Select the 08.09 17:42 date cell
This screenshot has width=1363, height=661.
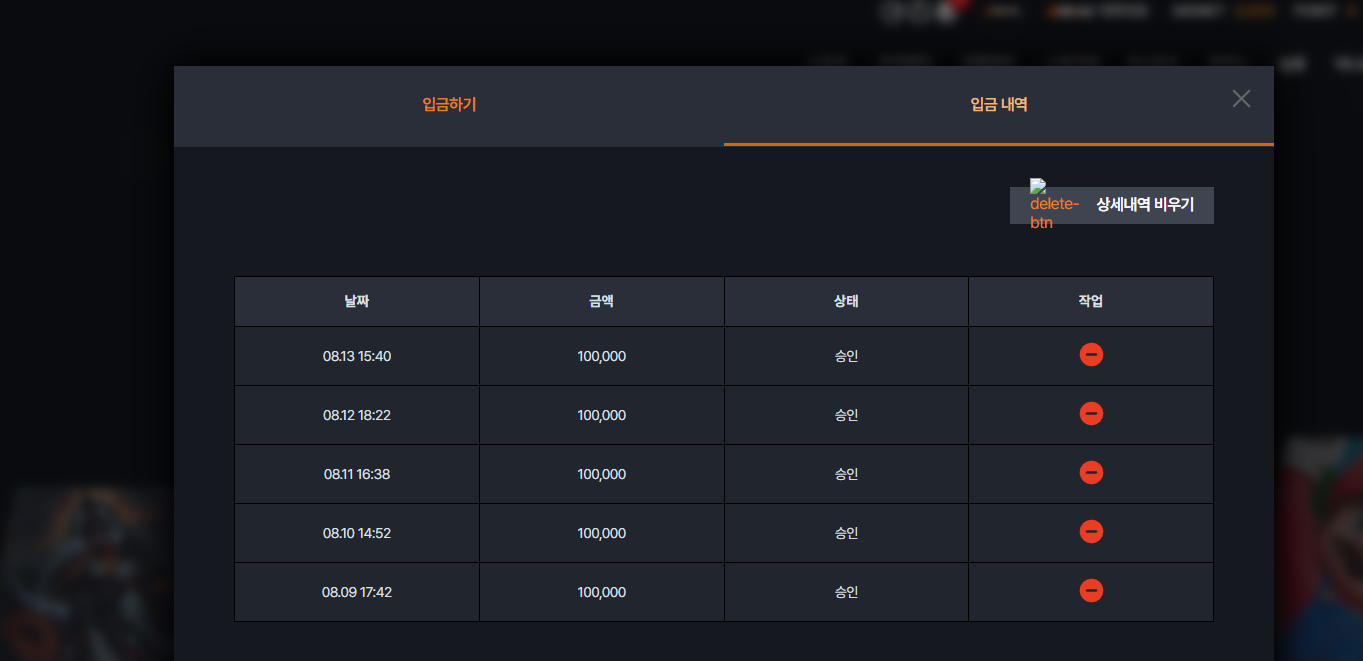pos(357,592)
